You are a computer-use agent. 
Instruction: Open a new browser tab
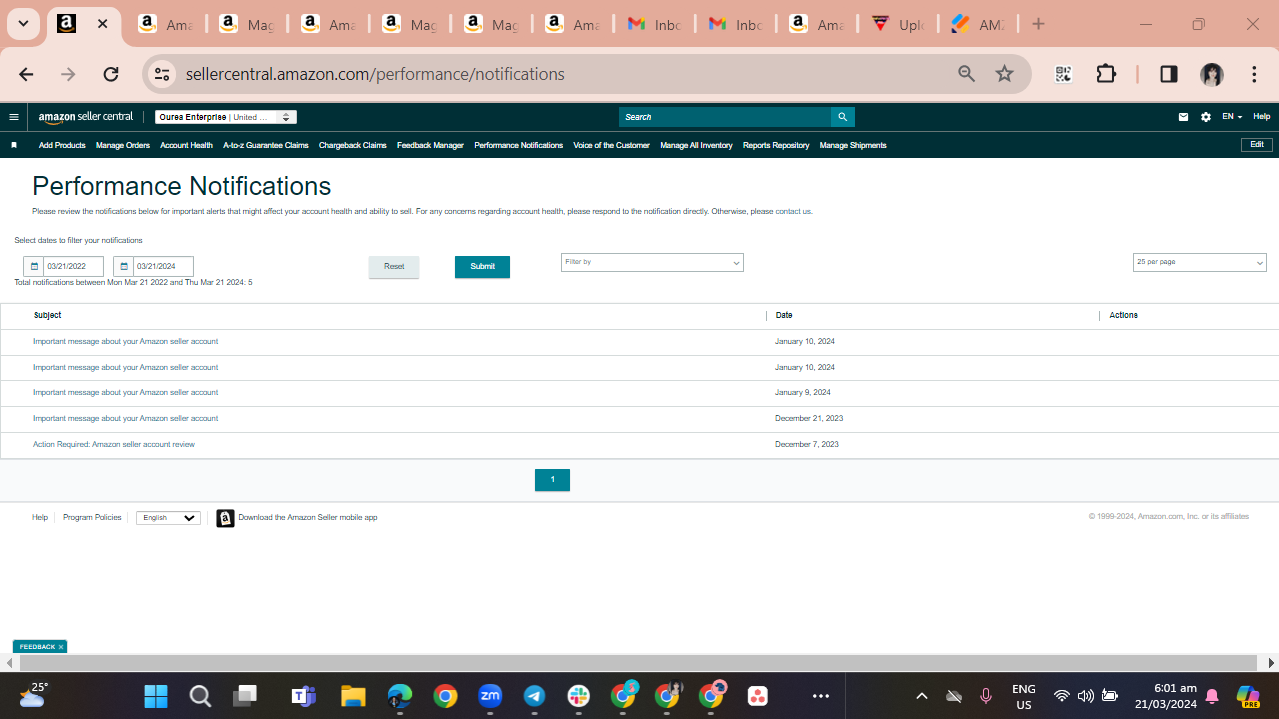coord(1038,24)
